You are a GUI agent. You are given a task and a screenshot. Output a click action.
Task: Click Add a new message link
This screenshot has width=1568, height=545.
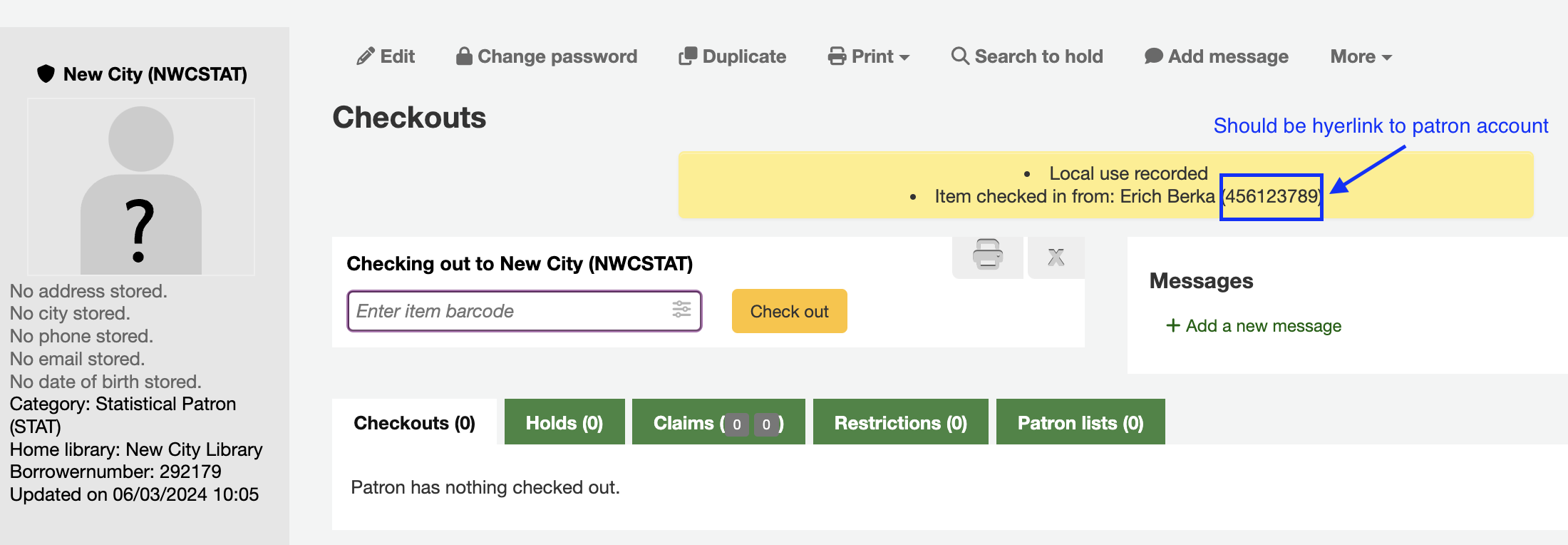[x=1263, y=326]
